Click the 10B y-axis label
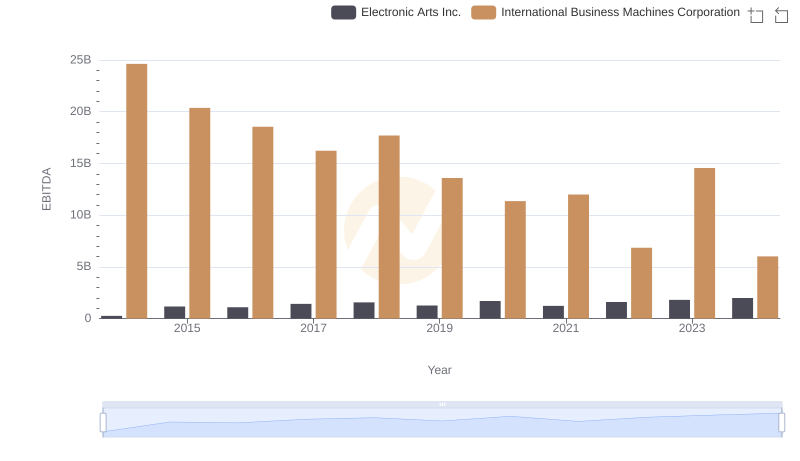This screenshot has width=800, height=461. point(81,215)
